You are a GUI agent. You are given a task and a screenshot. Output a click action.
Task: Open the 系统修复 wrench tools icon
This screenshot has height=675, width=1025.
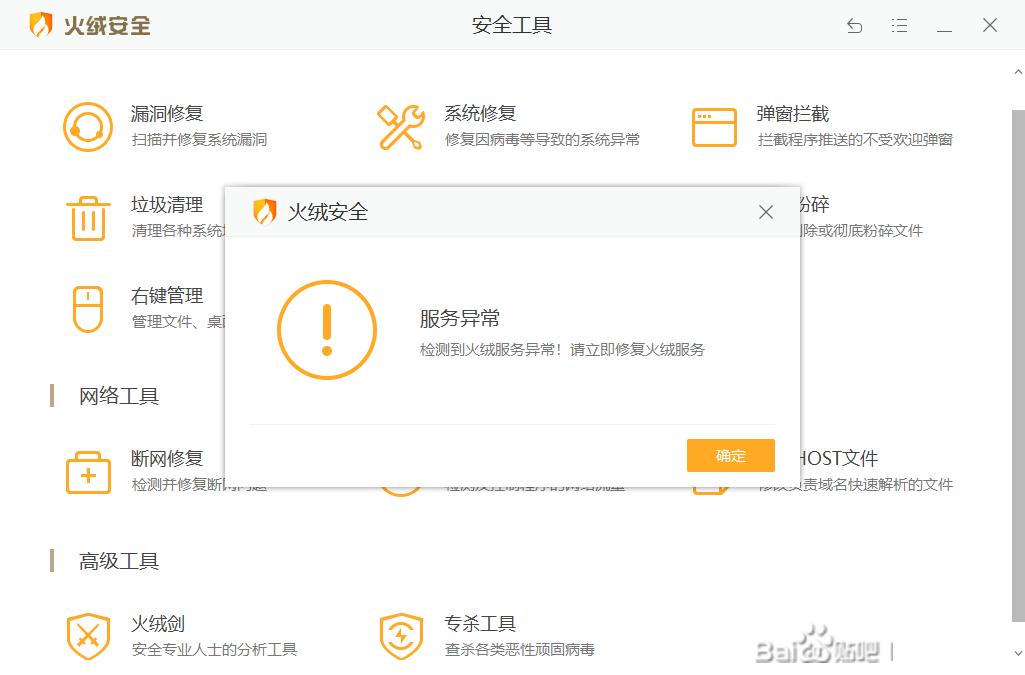point(401,127)
